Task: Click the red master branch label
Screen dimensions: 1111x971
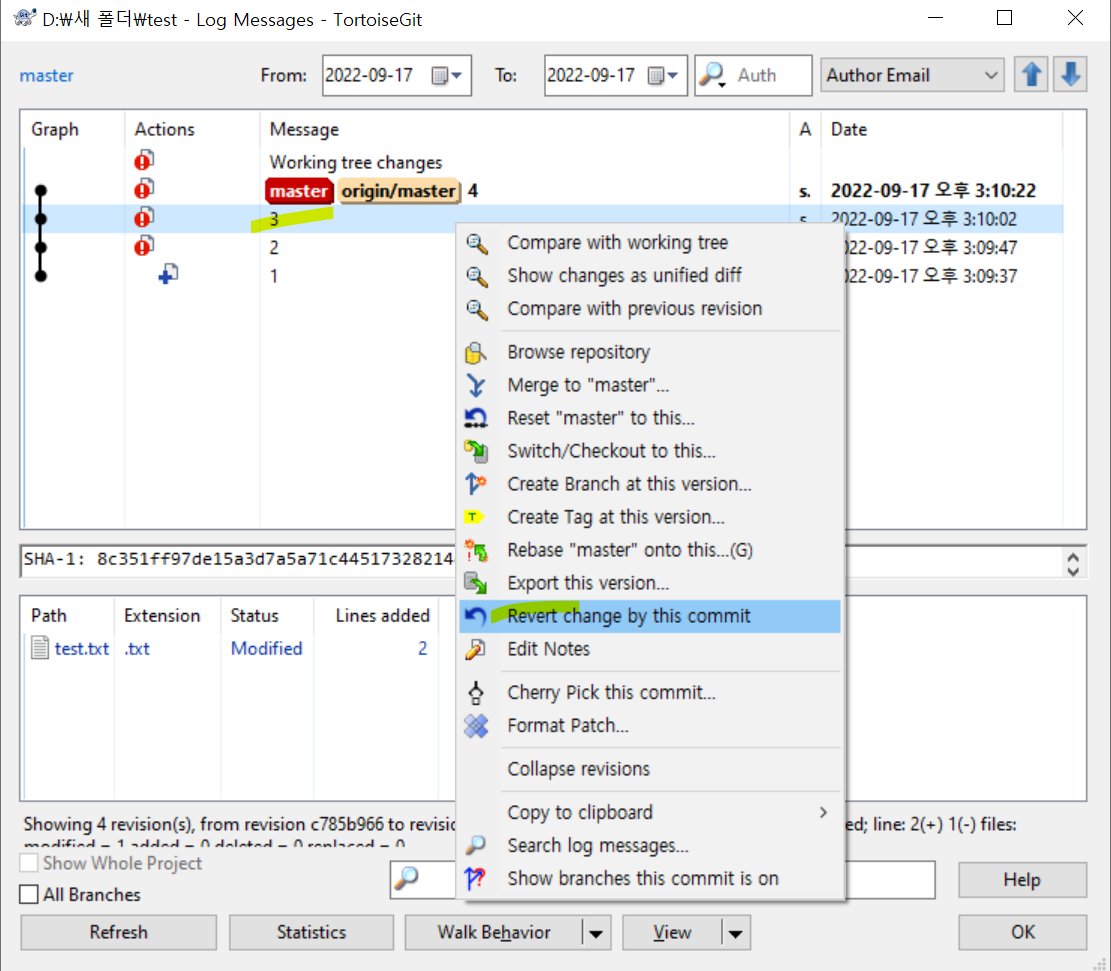Action: [299, 191]
